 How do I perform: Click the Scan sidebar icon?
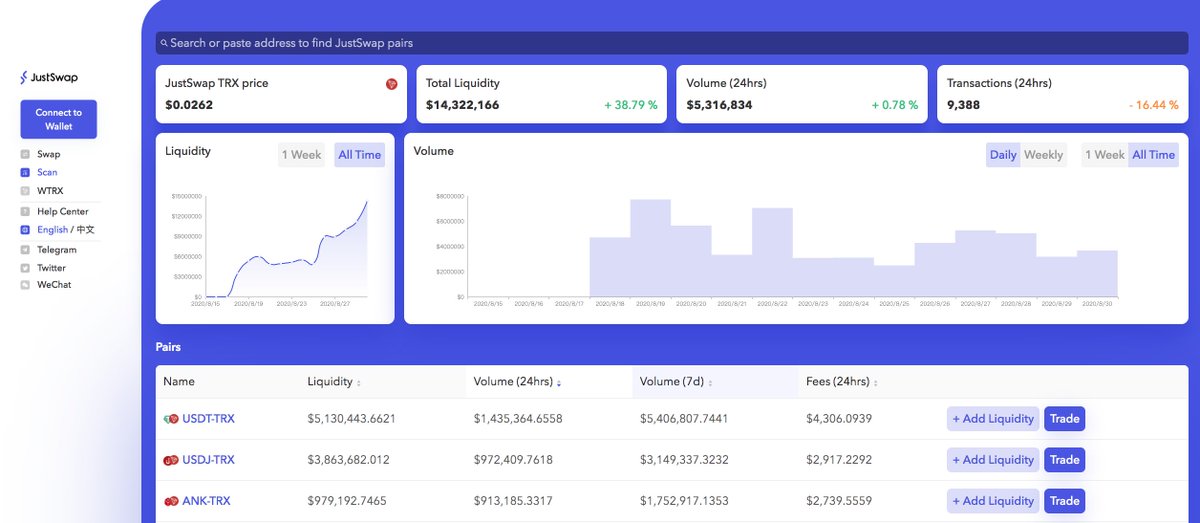pos(25,172)
